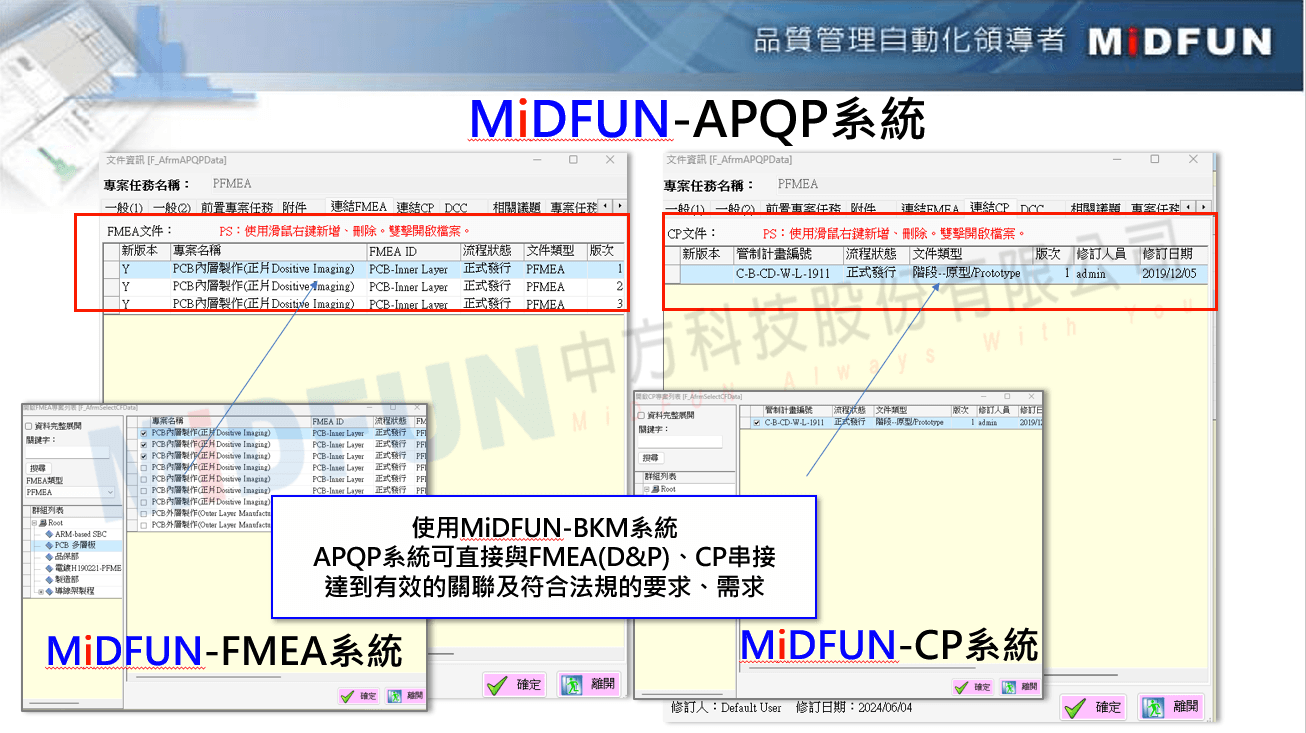Collapse Root node in CP group tree
Viewport: 1306px width, 733px height.
click(x=646, y=489)
